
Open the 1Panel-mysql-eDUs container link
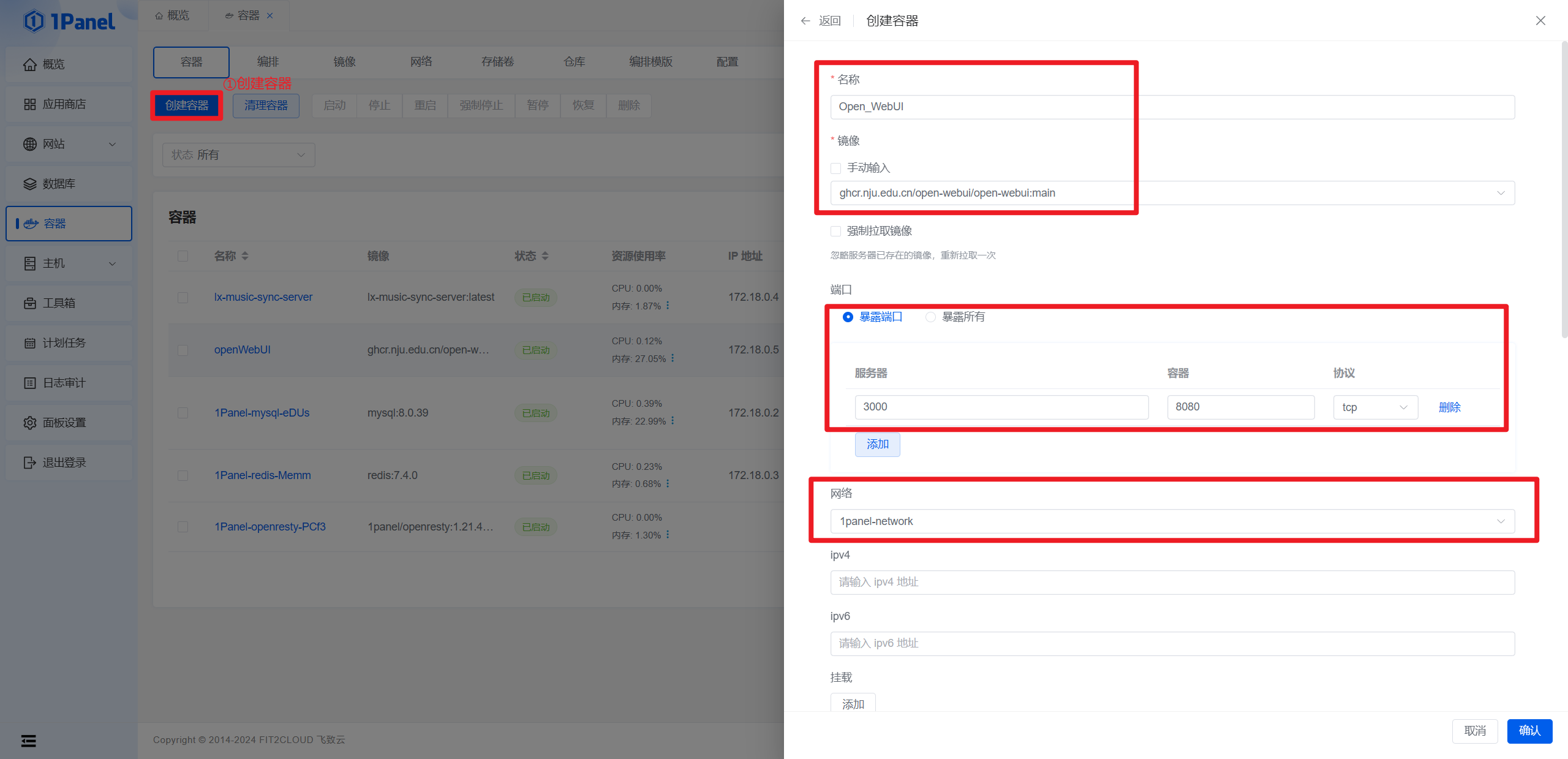(x=262, y=413)
